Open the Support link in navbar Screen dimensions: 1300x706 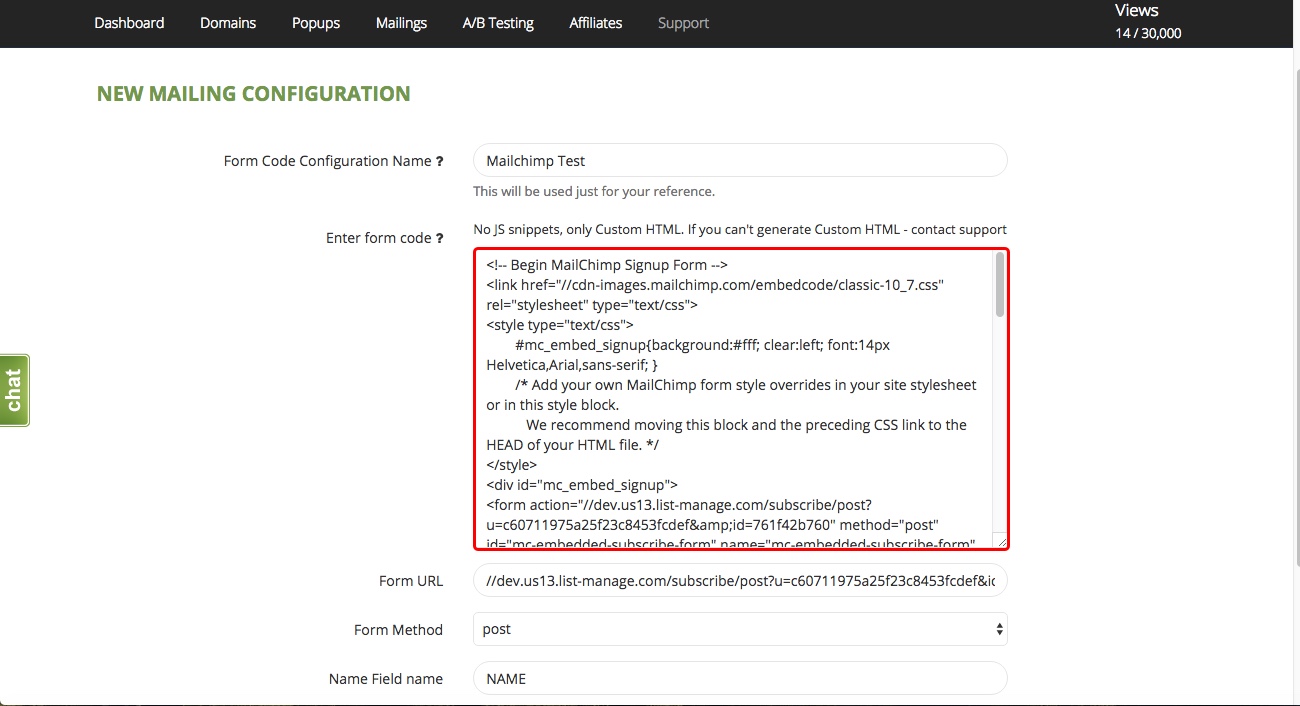click(x=683, y=23)
